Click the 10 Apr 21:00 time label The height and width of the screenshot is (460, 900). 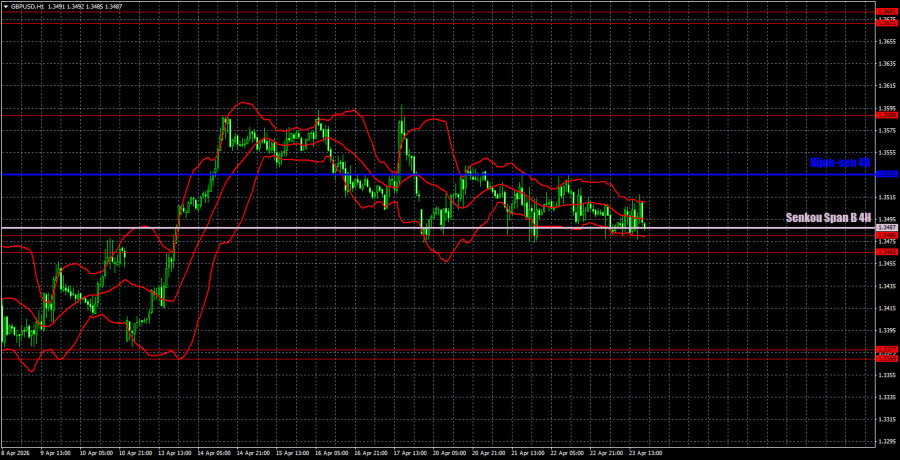(x=134, y=453)
